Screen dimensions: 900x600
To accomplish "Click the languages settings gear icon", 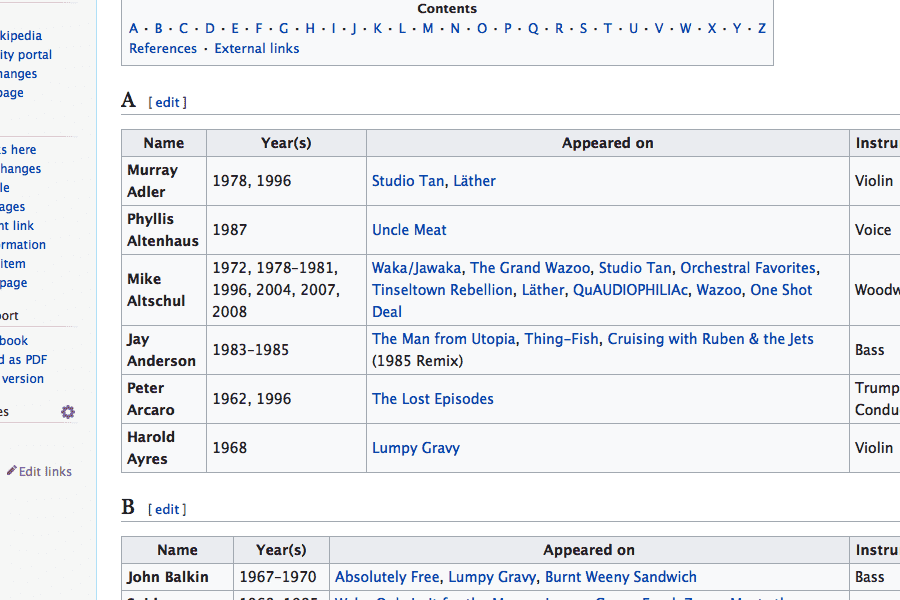I will (x=68, y=412).
